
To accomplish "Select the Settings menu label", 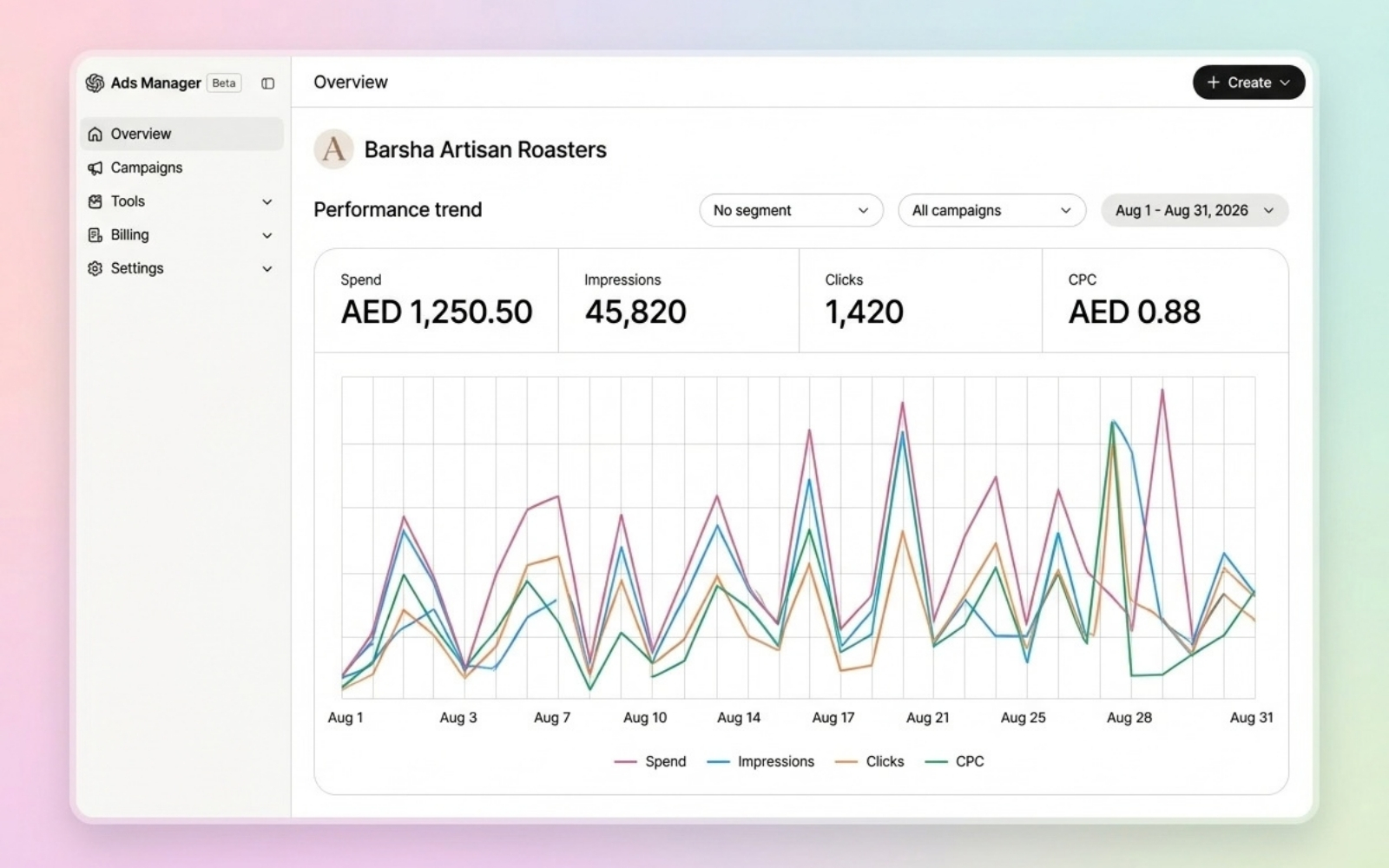I will click(x=137, y=268).
